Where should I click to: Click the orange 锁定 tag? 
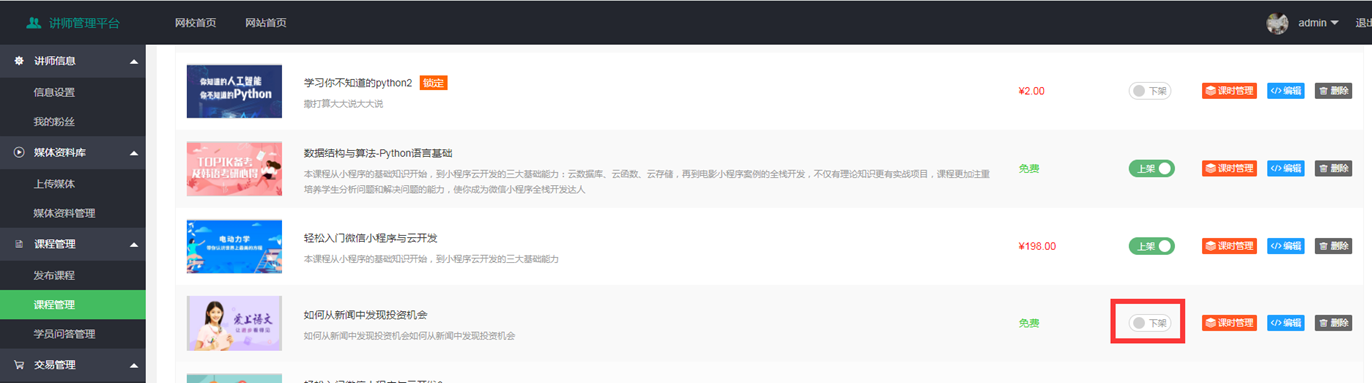(x=433, y=83)
